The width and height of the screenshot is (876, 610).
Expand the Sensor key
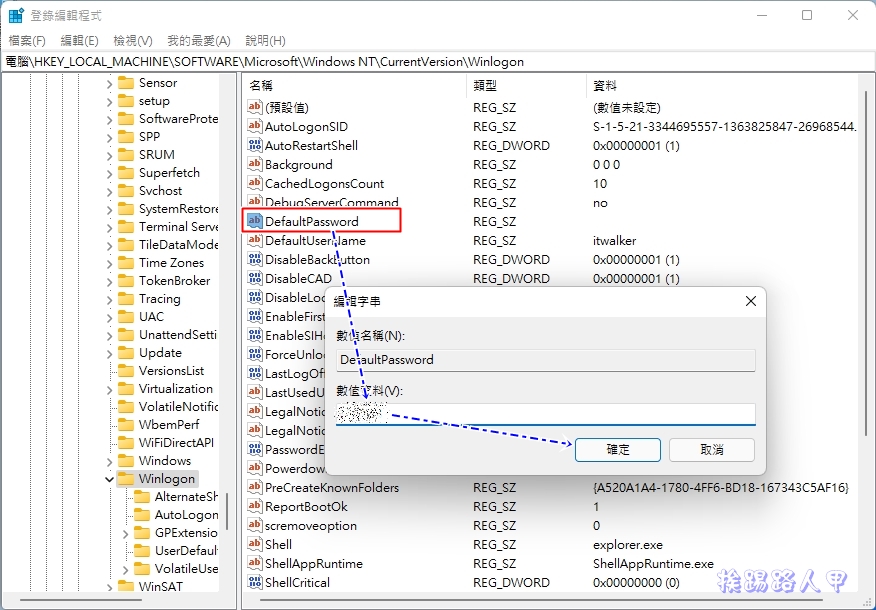[x=110, y=84]
